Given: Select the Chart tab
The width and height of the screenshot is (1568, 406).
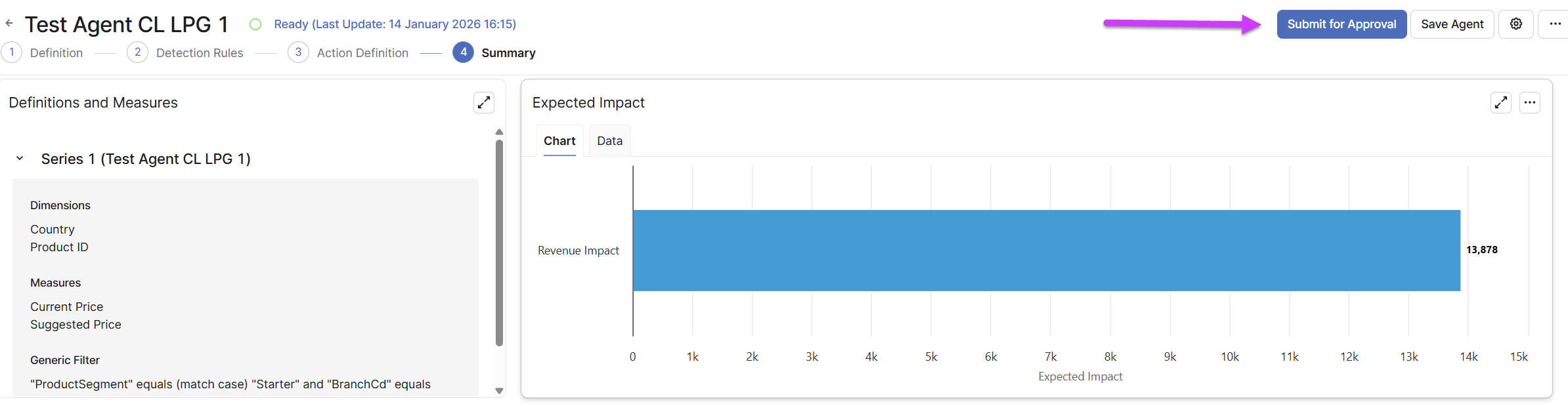Looking at the screenshot, I should tap(559, 141).
